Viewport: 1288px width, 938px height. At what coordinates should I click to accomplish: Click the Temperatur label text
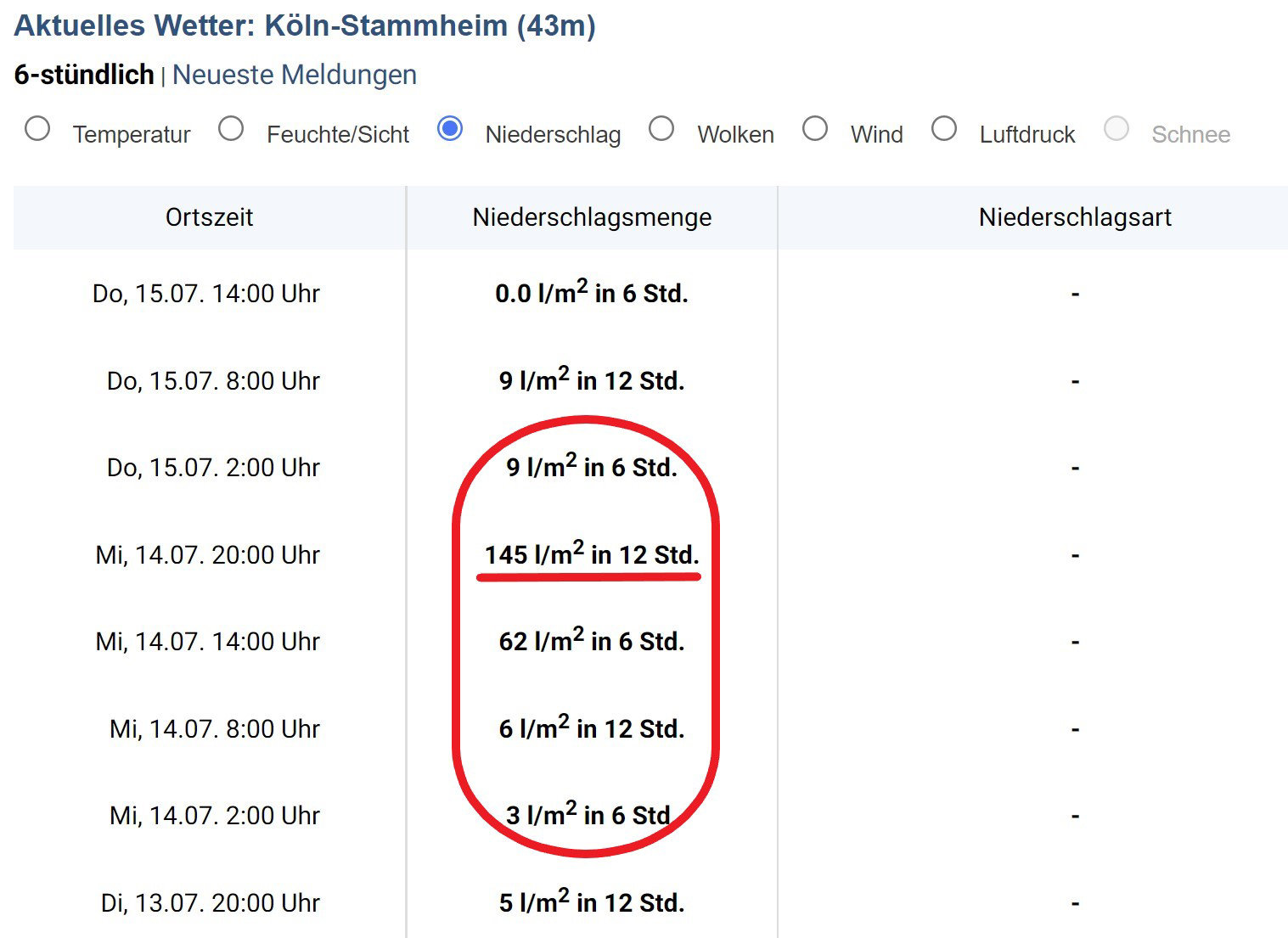(x=132, y=135)
